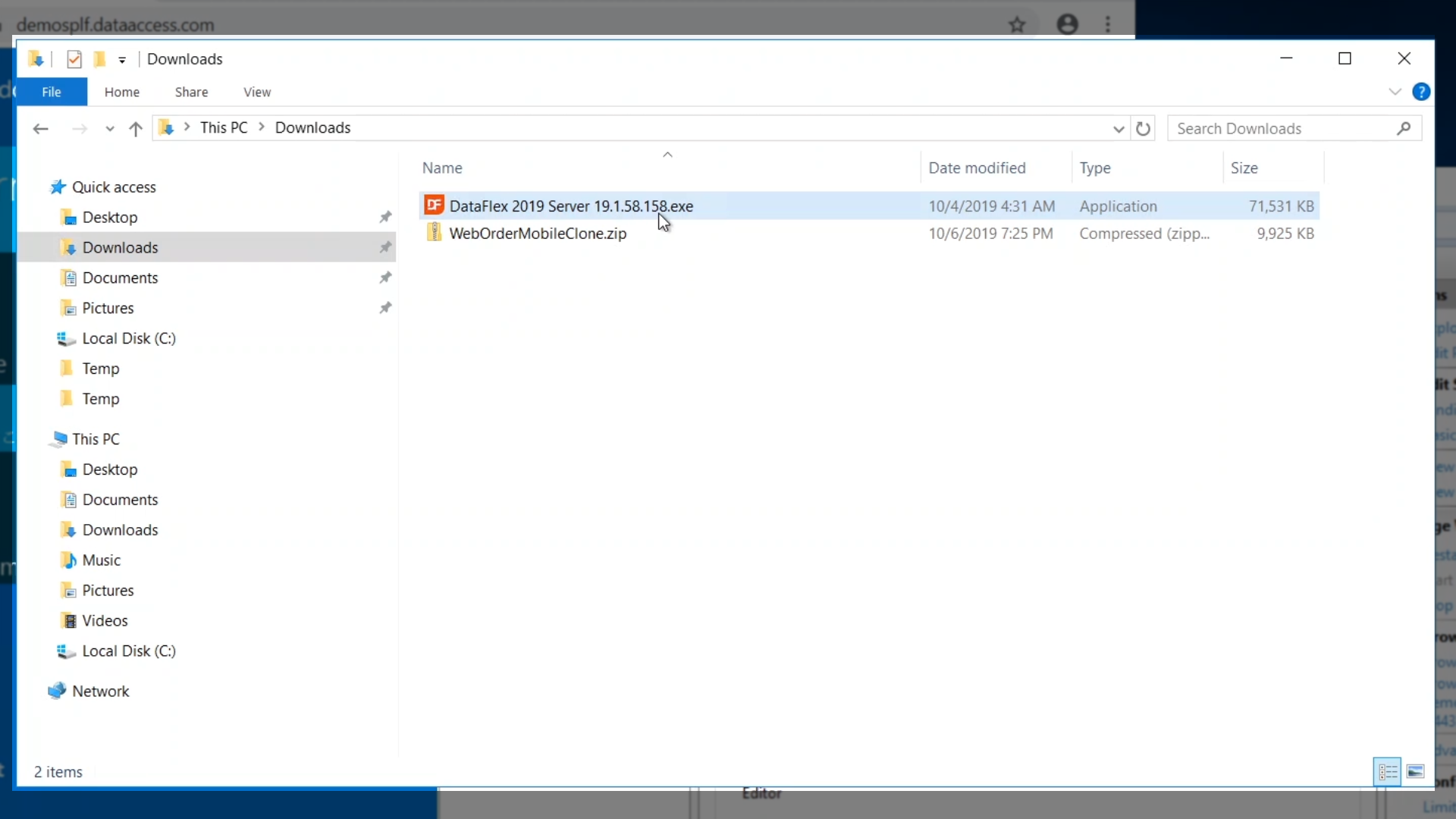
Task: Click the Properties quick access toolbar icon
Action: point(74,59)
